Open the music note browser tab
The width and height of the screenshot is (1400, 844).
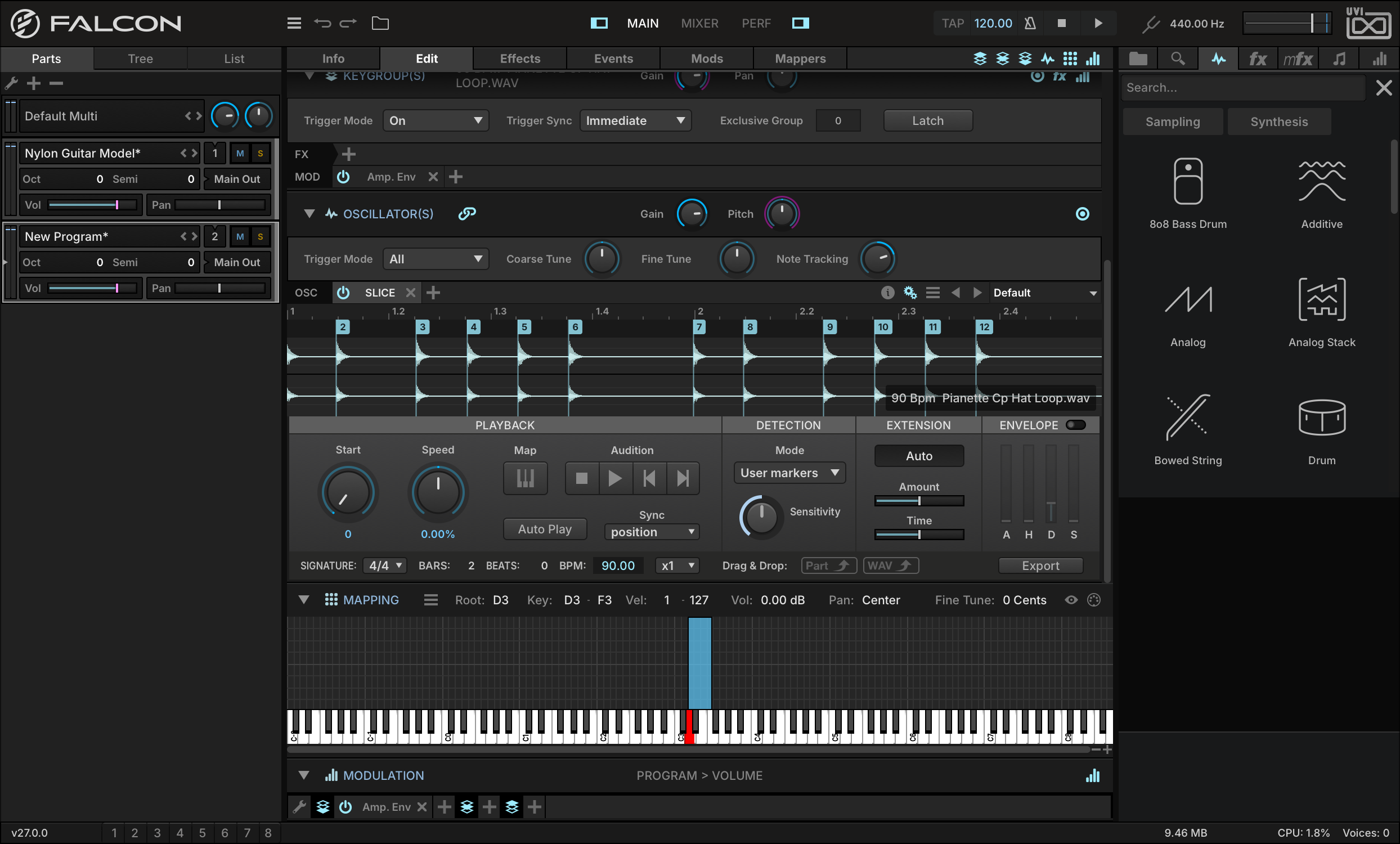click(x=1339, y=59)
